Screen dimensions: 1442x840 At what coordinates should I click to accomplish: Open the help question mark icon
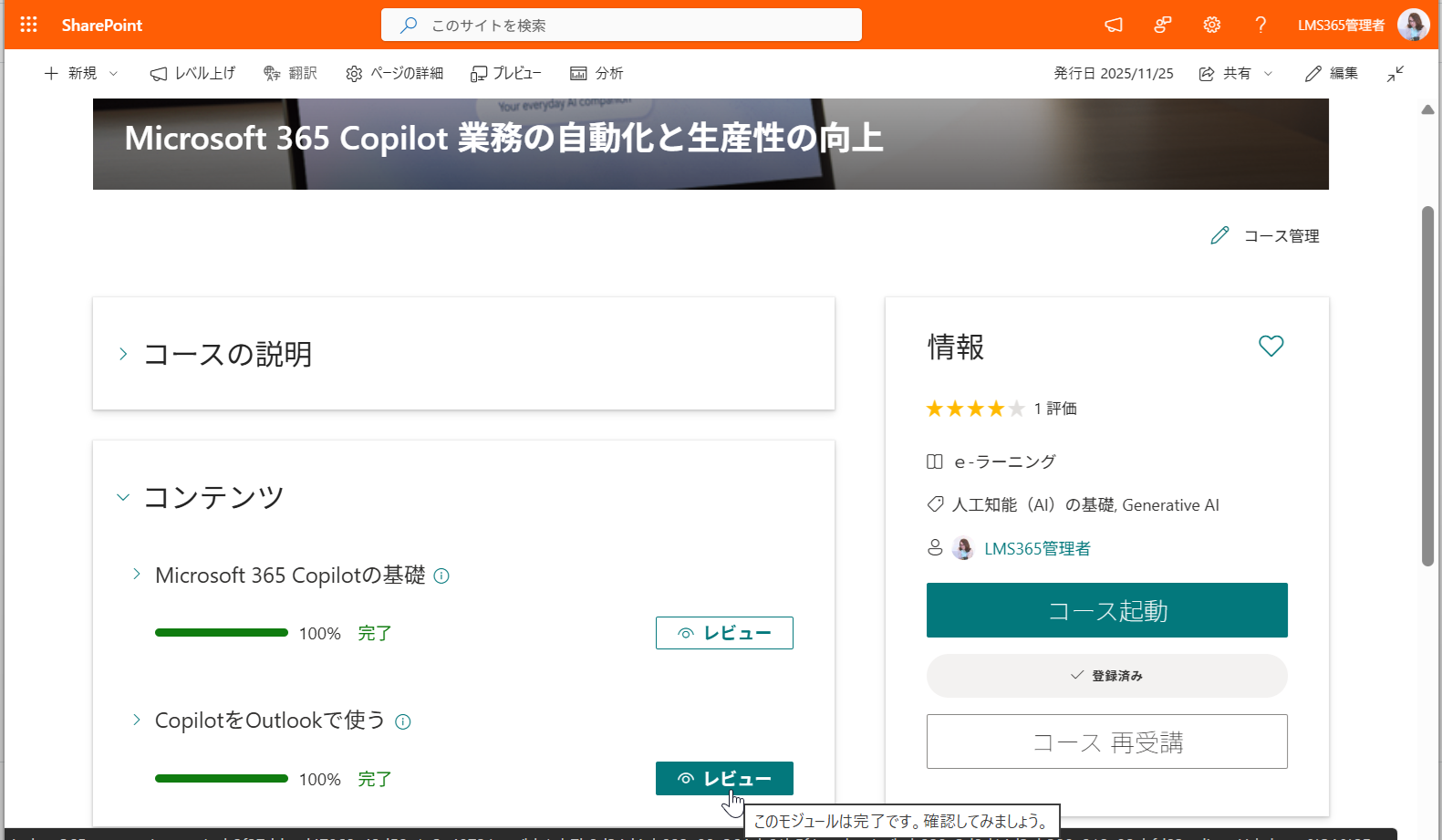[x=1260, y=25]
